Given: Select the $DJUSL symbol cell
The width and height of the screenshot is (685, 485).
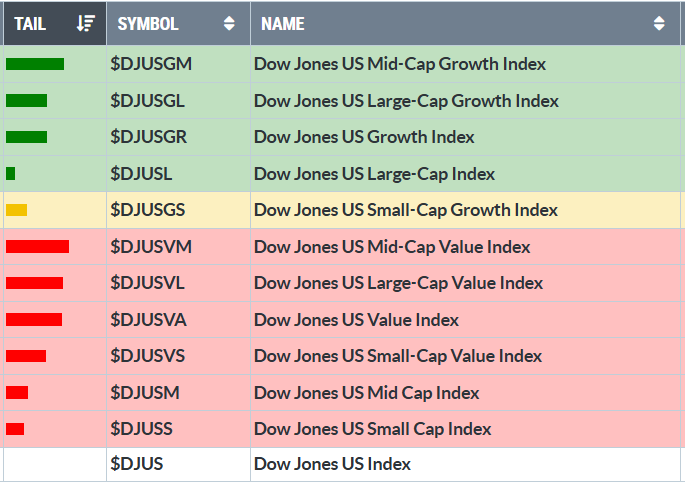Looking at the screenshot, I should click(x=141, y=174).
